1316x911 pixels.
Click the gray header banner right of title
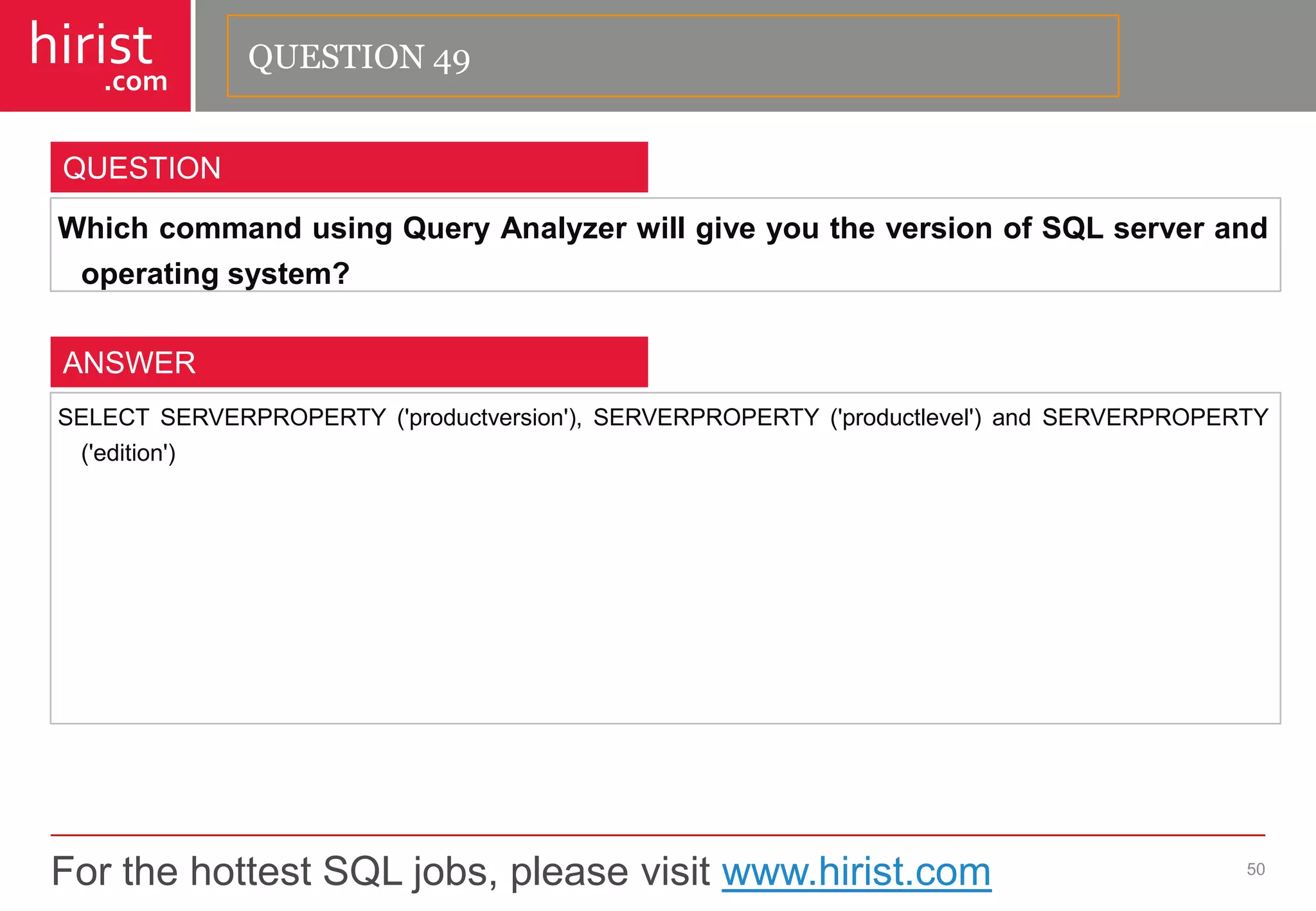1218,56
